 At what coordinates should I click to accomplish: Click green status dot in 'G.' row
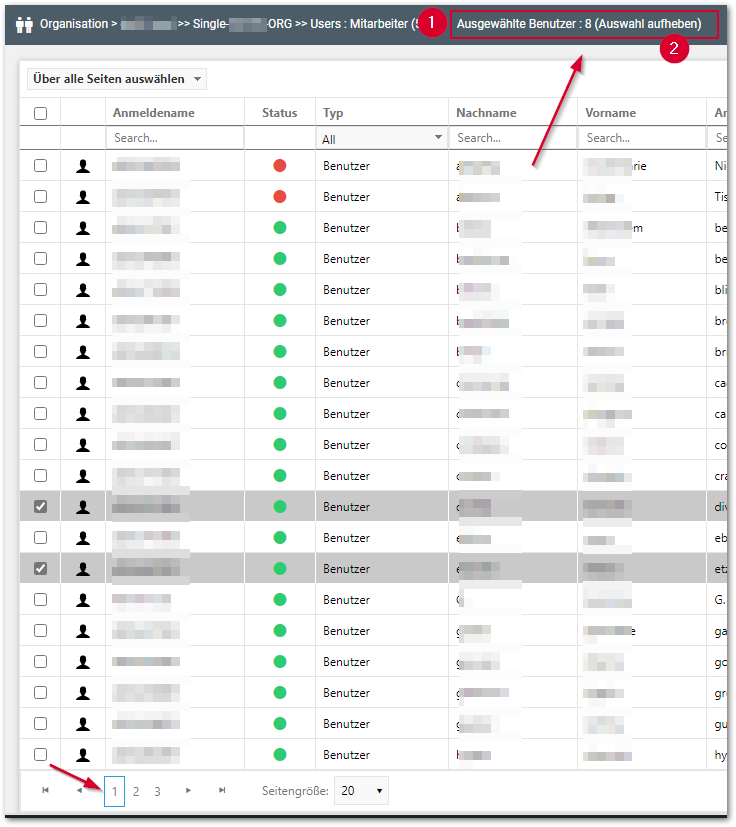280,600
